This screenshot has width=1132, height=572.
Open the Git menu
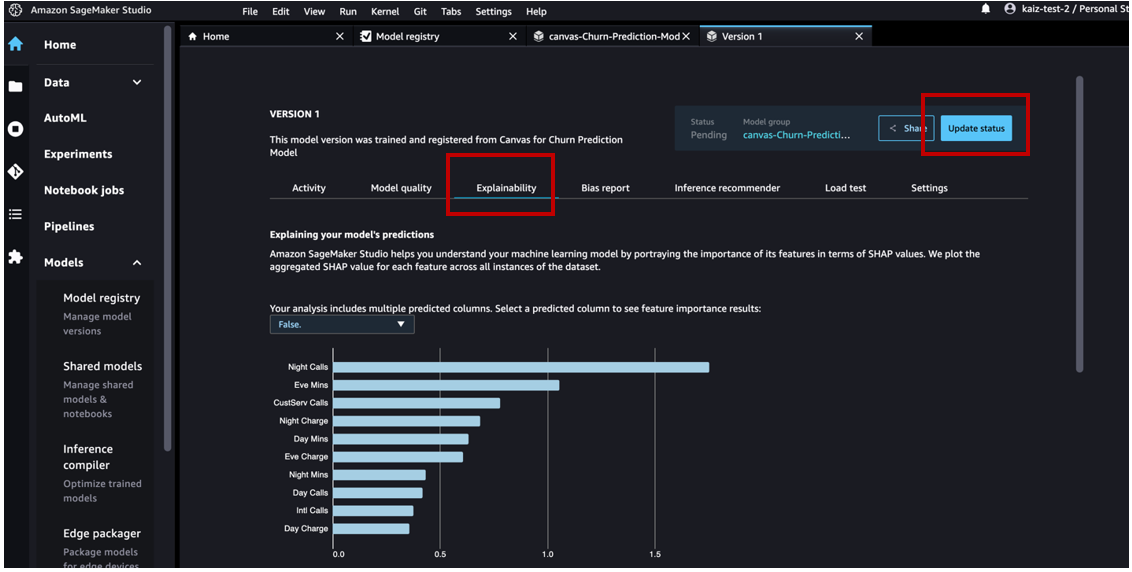420,12
